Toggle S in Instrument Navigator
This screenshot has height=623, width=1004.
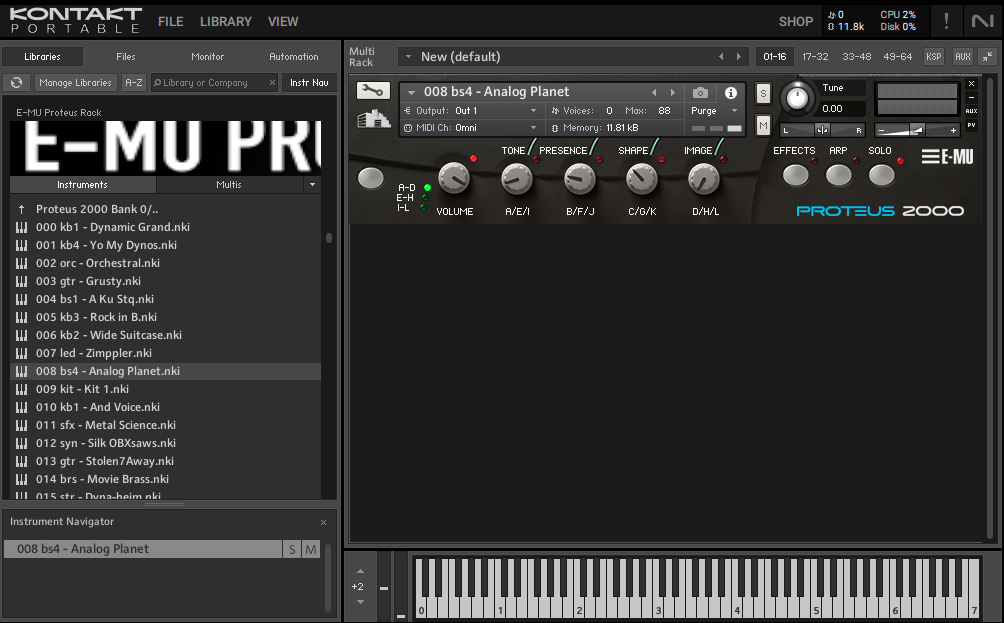click(x=292, y=549)
